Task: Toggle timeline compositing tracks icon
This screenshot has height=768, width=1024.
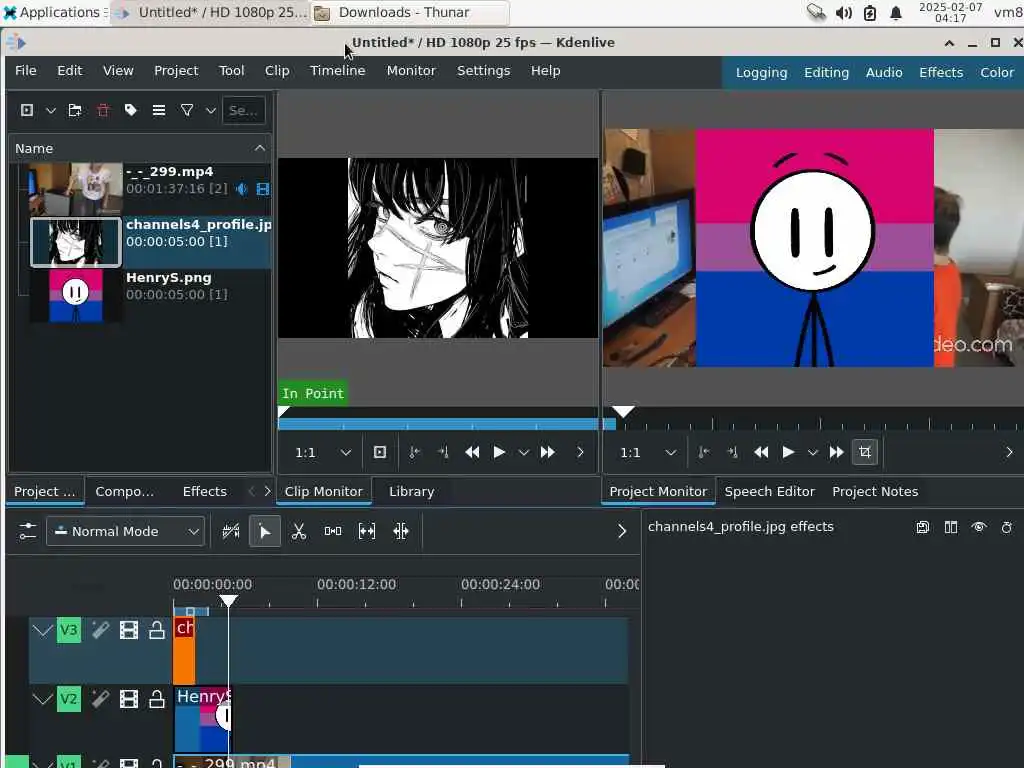Action: pos(231,532)
